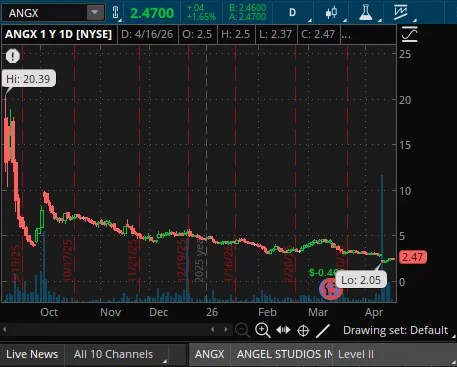Click the link/clipboard icon beside symbol box
Screen dimensions: 457x367
tap(115, 13)
